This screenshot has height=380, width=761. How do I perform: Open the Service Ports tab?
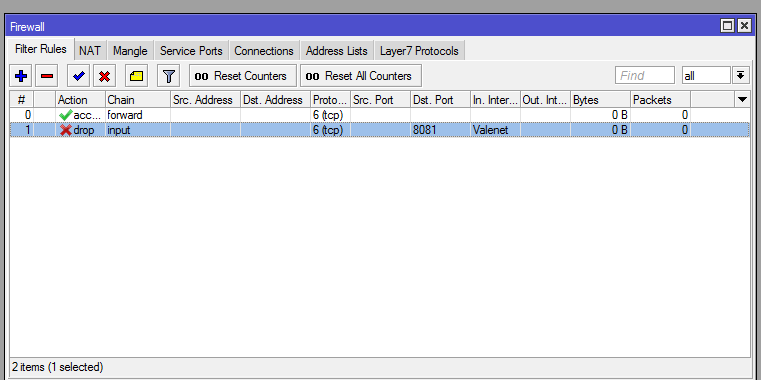click(191, 51)
